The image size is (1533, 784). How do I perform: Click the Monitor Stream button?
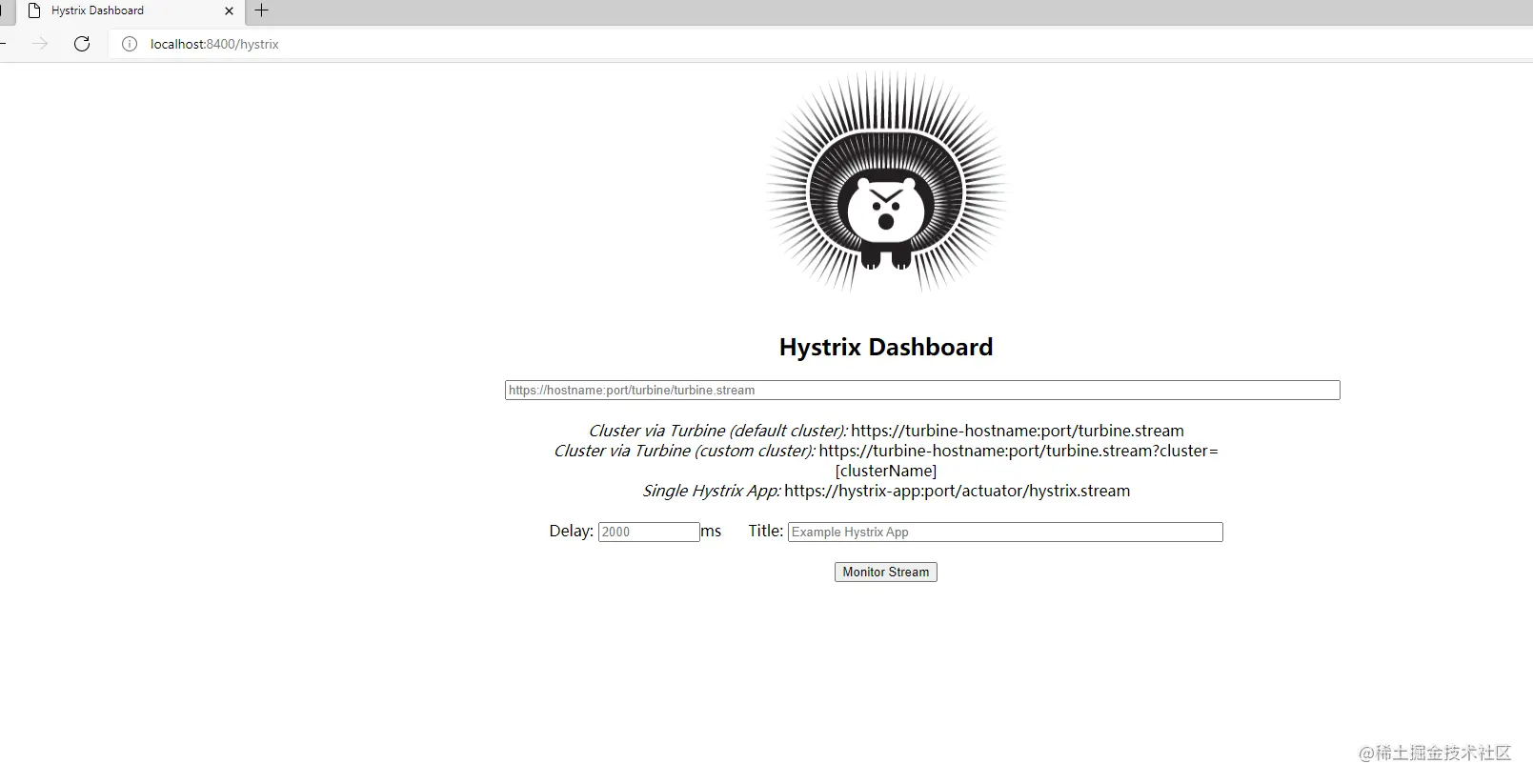886,572
